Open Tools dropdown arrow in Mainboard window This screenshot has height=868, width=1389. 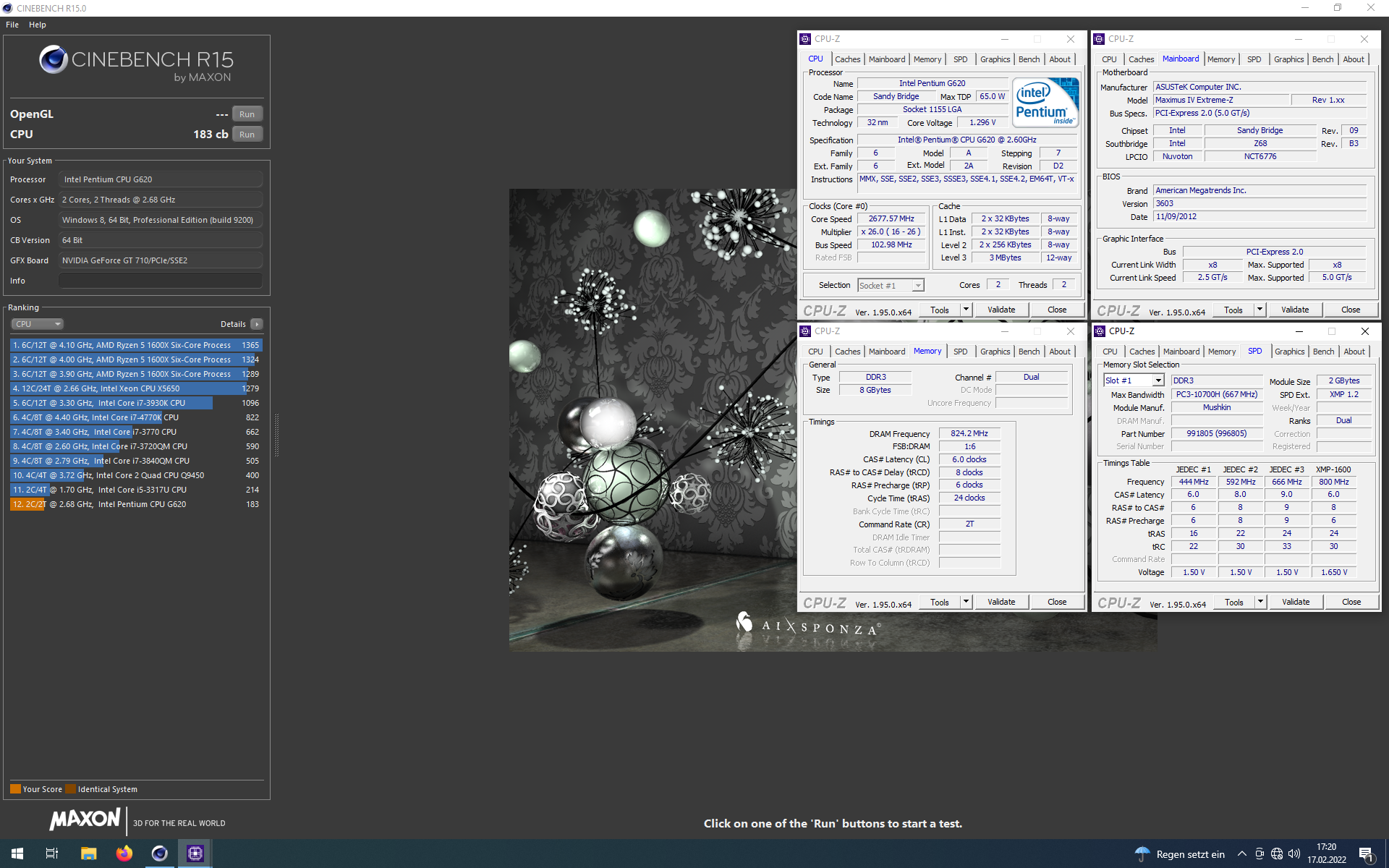(x=1260, y=310)
